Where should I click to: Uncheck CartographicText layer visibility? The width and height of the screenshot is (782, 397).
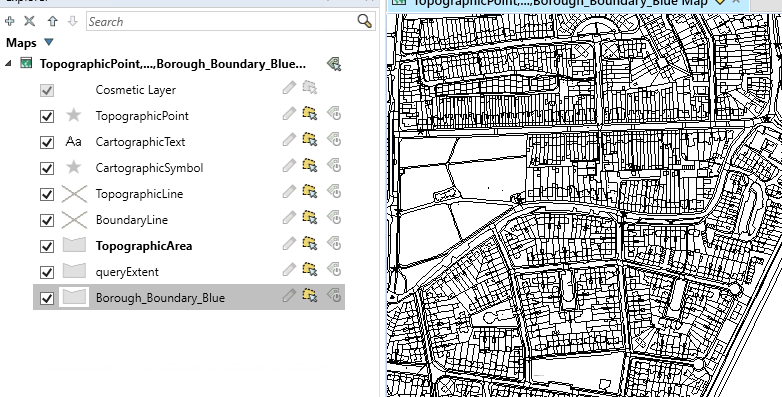click(x=47, y=142)
